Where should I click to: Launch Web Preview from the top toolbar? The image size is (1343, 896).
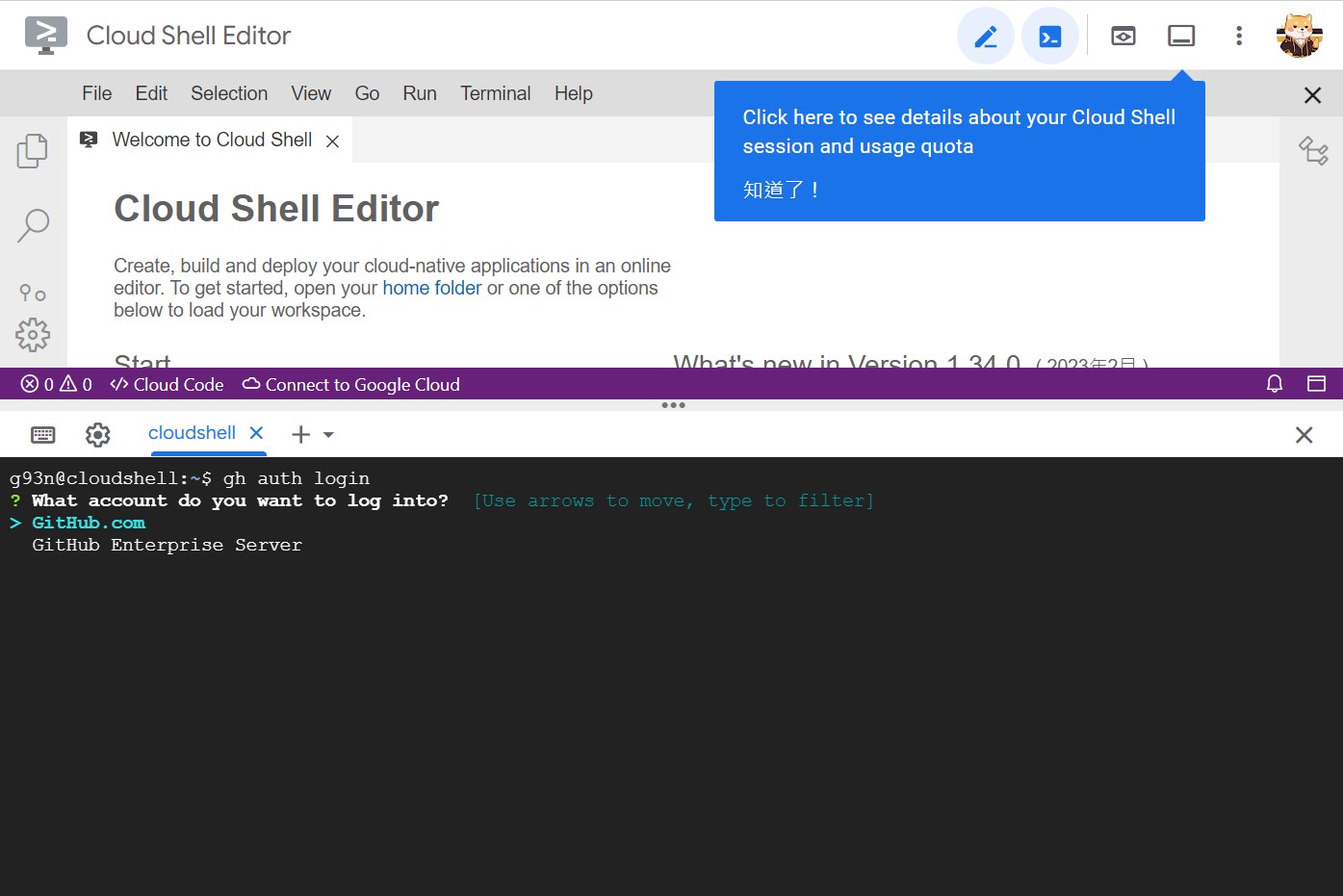pos(1123,35)
